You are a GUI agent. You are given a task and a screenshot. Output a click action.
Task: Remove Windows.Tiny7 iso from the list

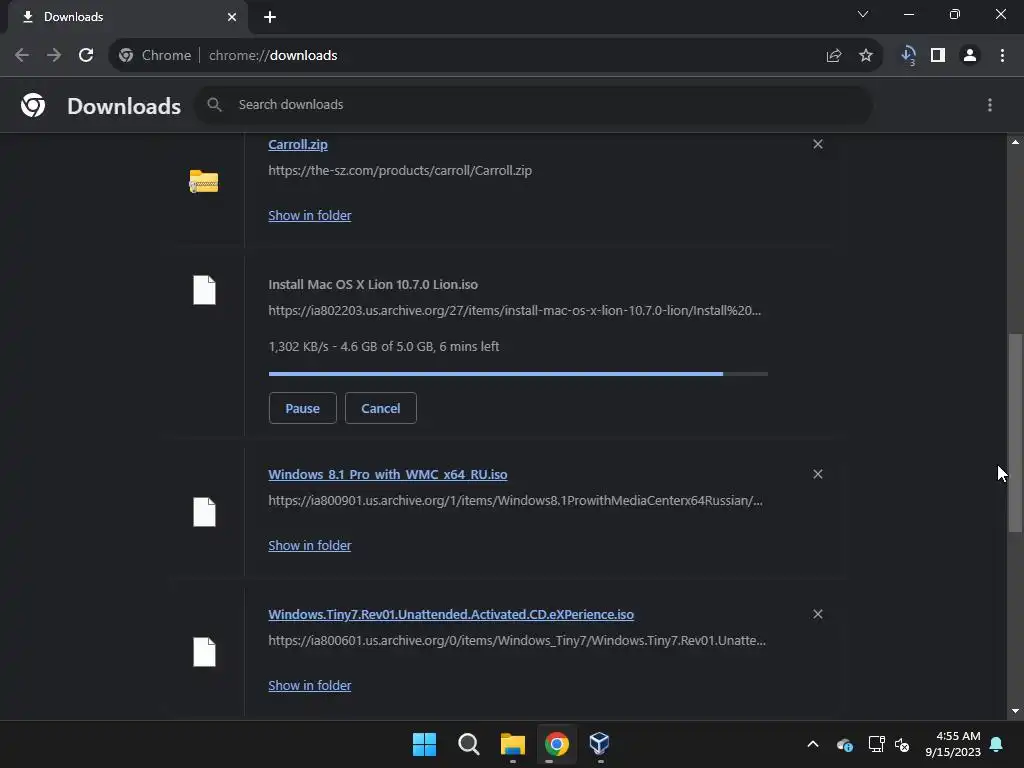[818, 614]
